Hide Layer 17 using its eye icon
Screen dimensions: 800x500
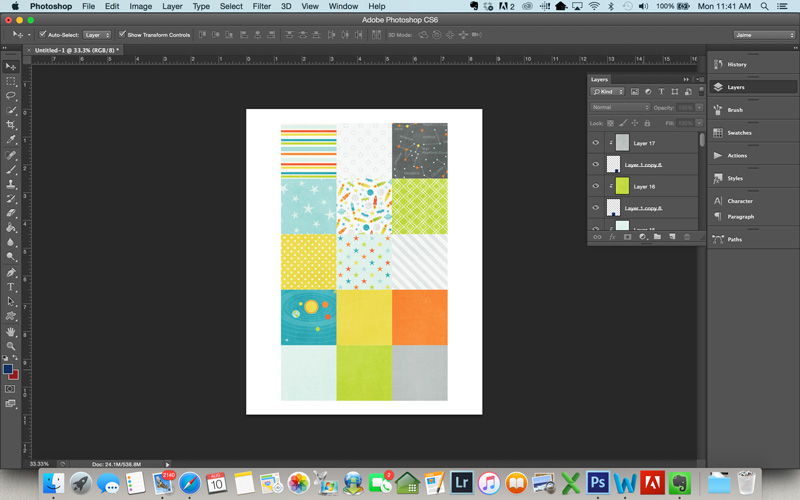(596, 143)
